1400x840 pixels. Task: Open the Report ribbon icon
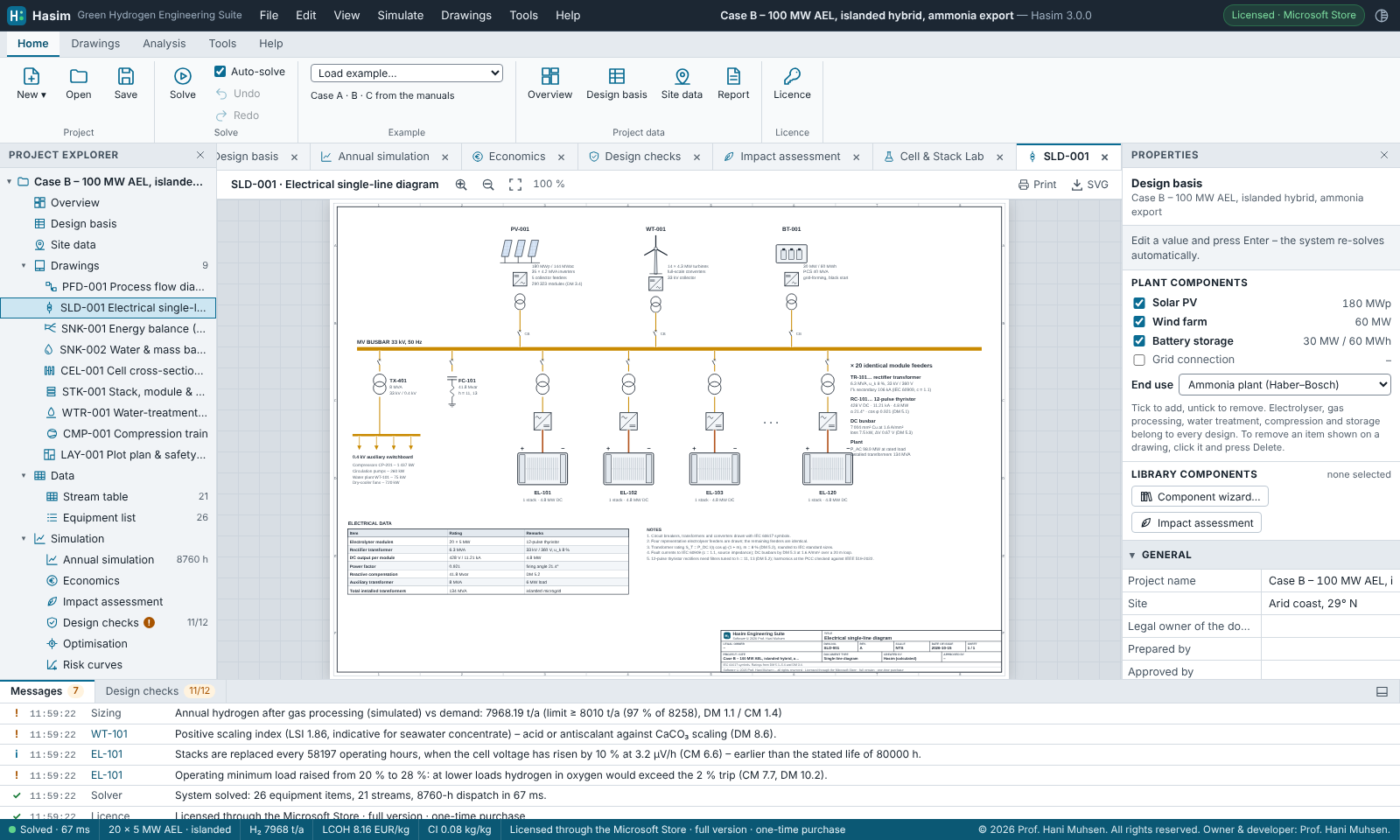click(733, 77)
